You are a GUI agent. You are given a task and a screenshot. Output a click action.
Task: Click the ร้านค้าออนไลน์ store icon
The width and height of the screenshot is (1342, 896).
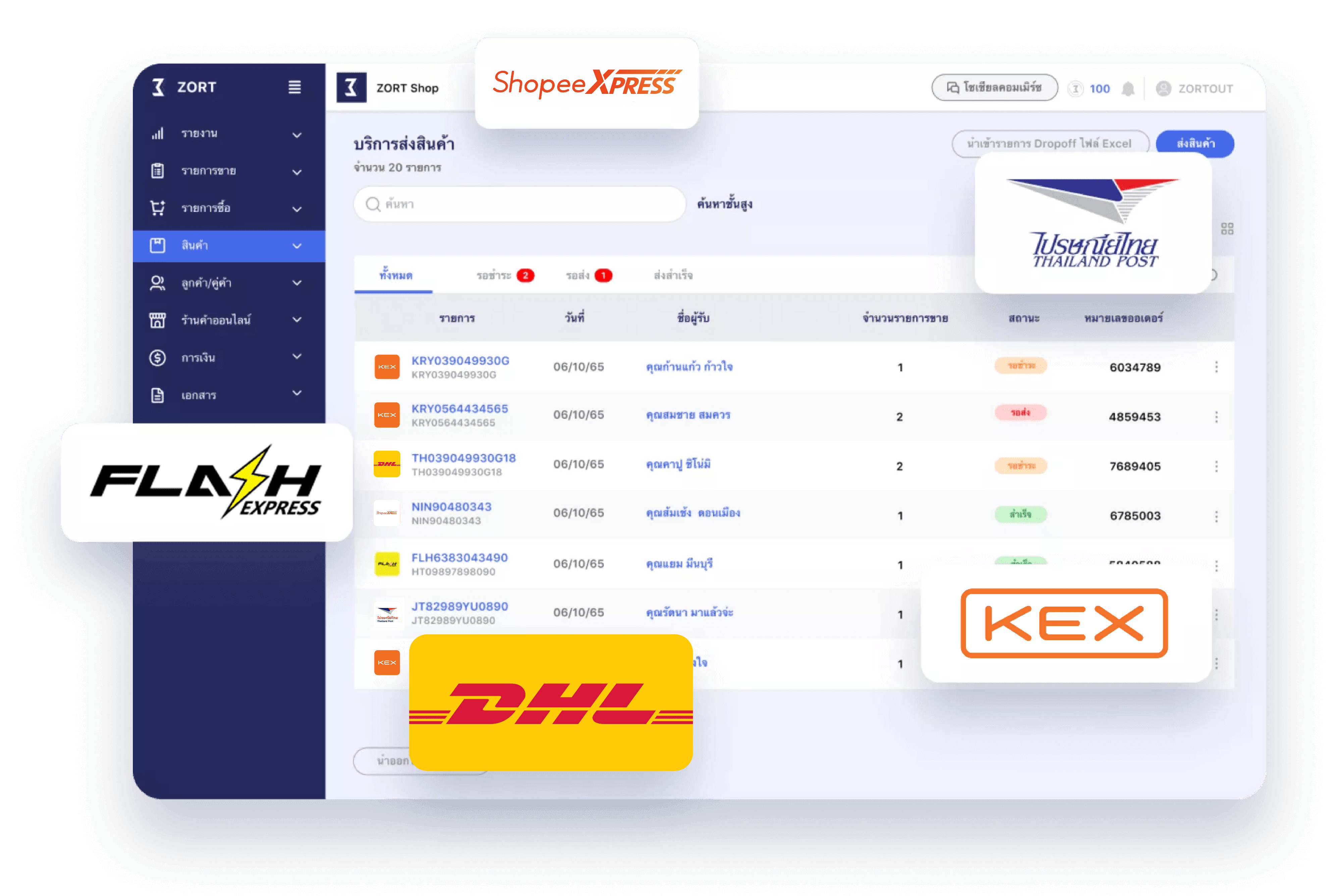158,320
